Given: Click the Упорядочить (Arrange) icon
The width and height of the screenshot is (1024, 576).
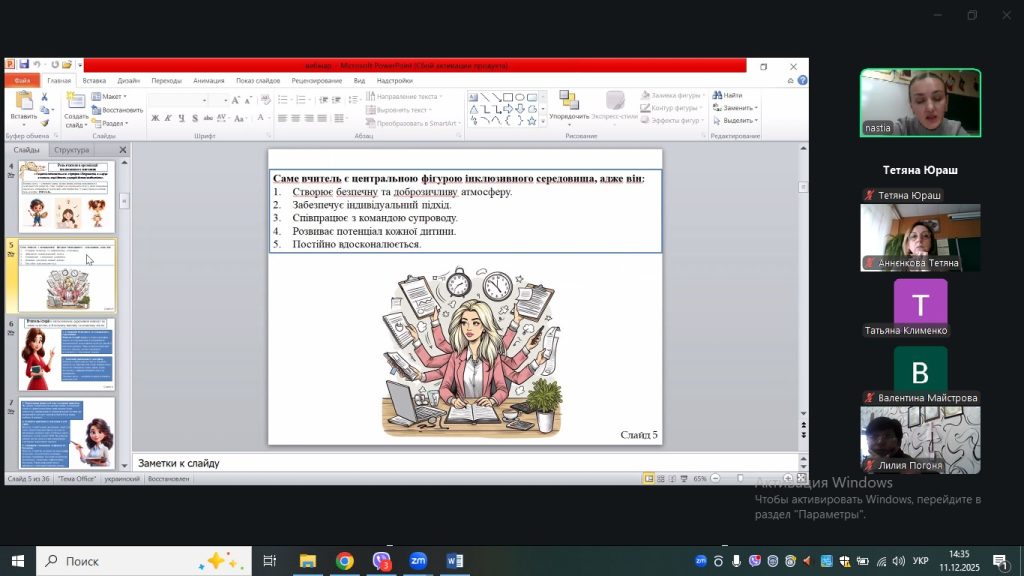Looking at the screenshot, I should (568, 104).
